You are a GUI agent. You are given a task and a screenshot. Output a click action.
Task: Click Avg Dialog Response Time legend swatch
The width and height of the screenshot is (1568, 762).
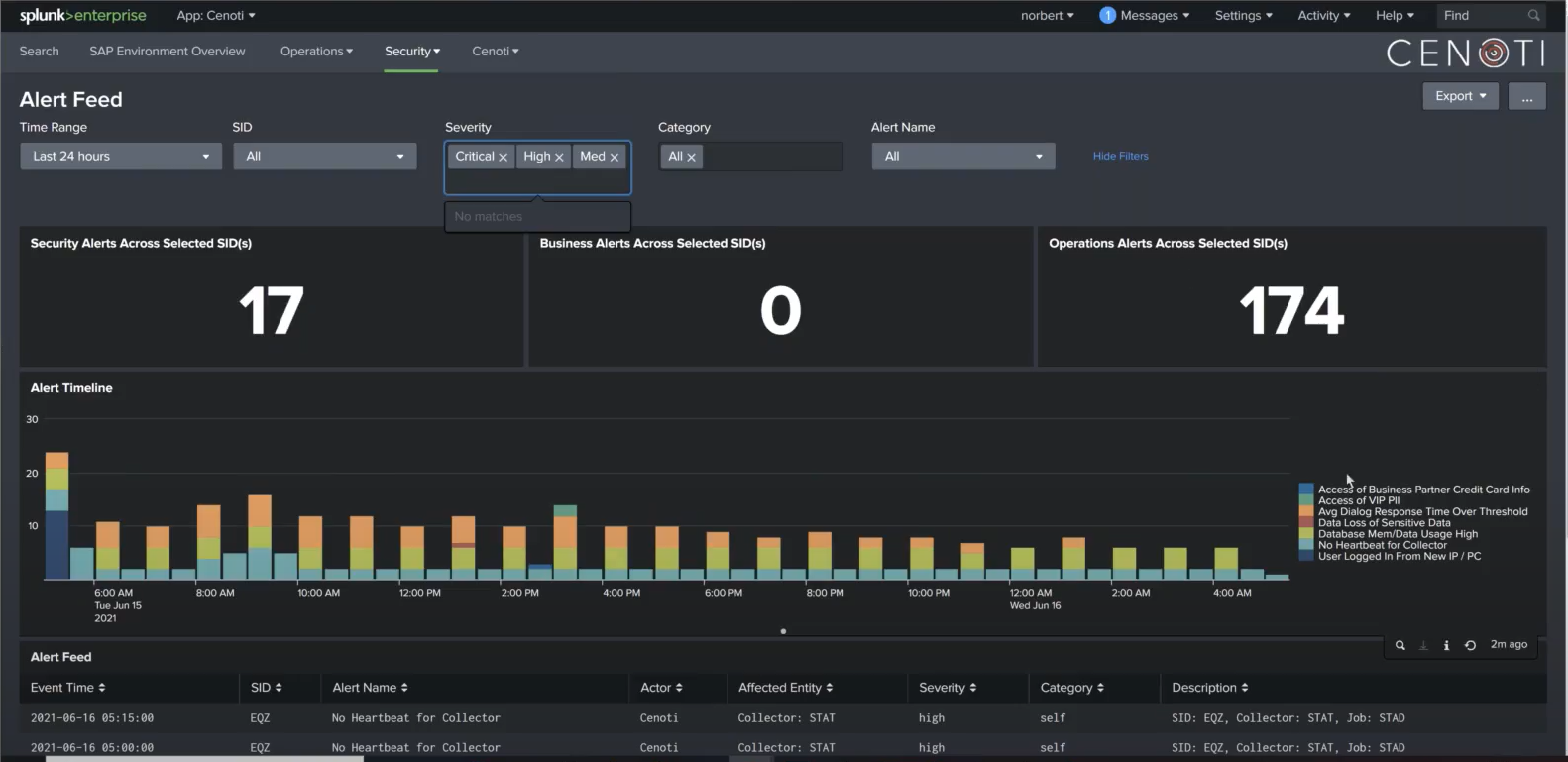click(x=1306, y=512)
